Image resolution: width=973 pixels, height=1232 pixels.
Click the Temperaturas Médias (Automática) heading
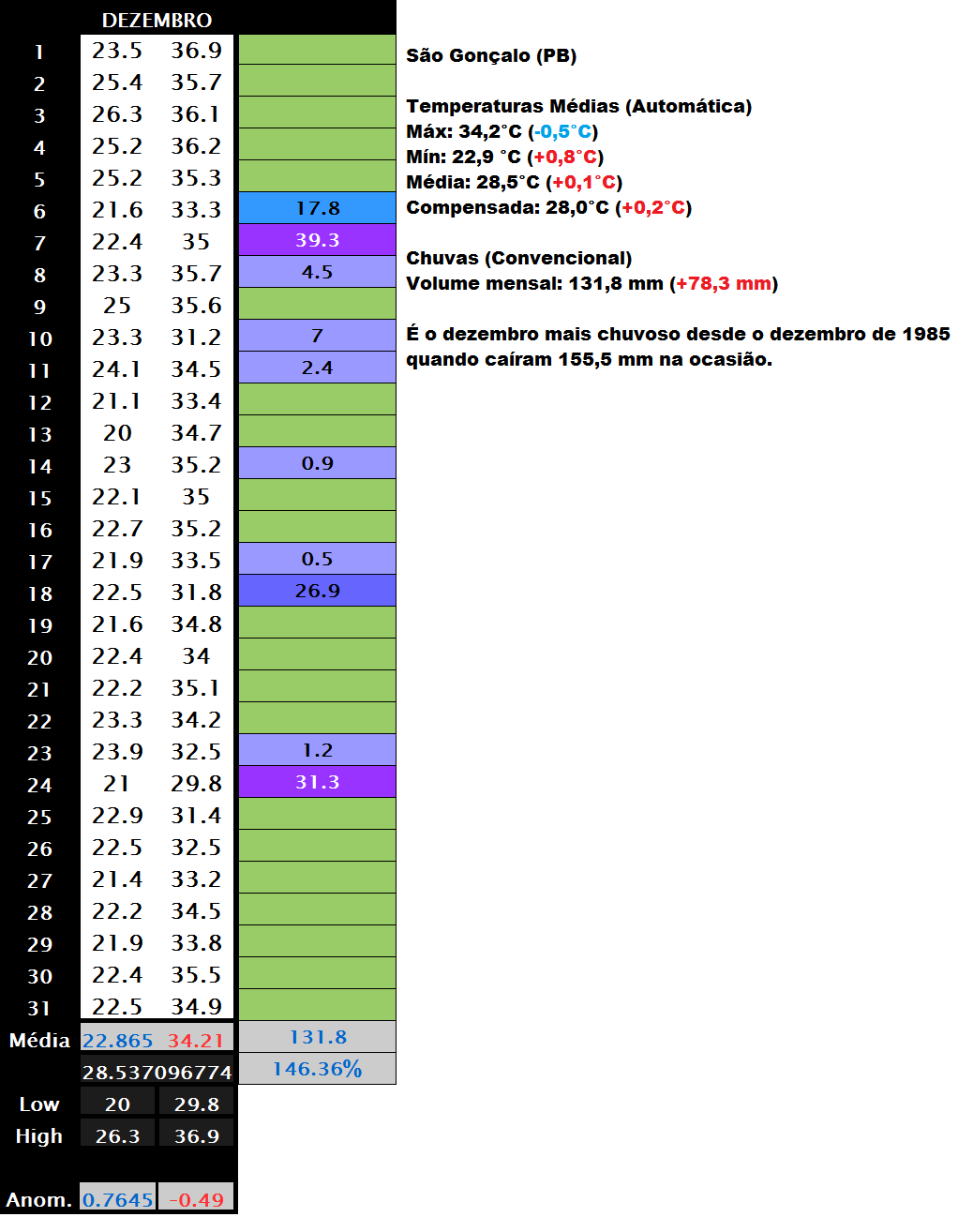[x=578, y=106]
